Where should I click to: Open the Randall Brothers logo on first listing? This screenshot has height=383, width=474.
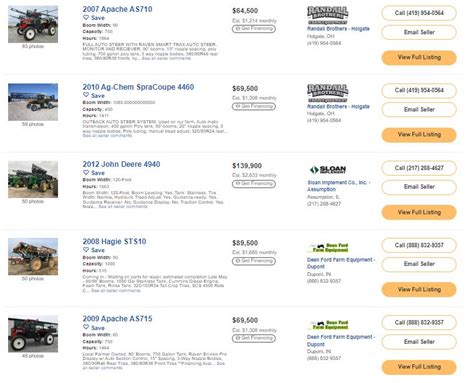tap(327, 15)
